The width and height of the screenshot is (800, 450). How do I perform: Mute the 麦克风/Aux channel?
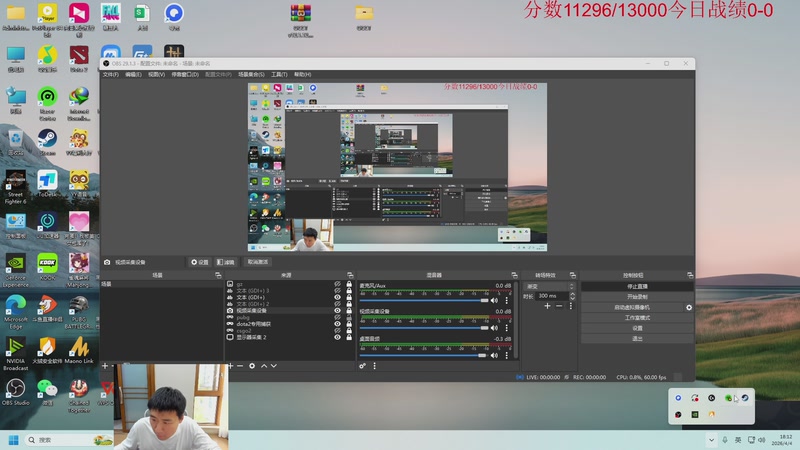coord(494,301)
